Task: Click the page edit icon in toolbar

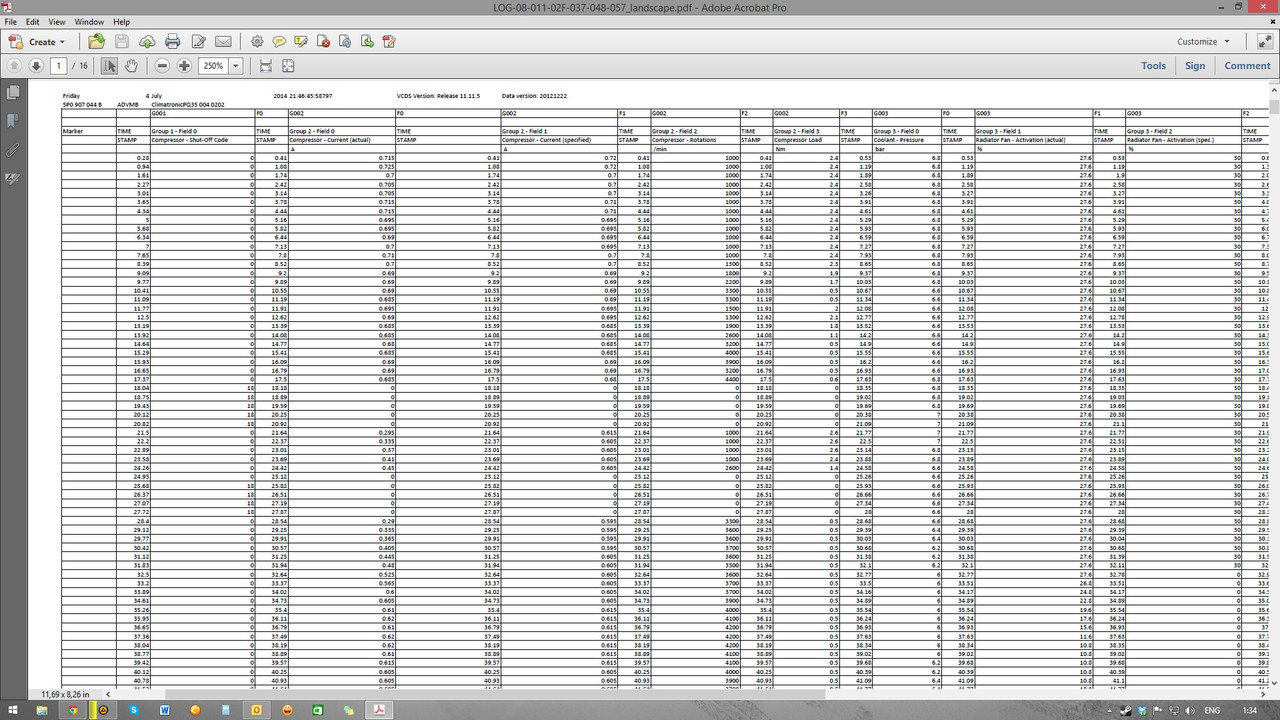Action: (389, 42)
